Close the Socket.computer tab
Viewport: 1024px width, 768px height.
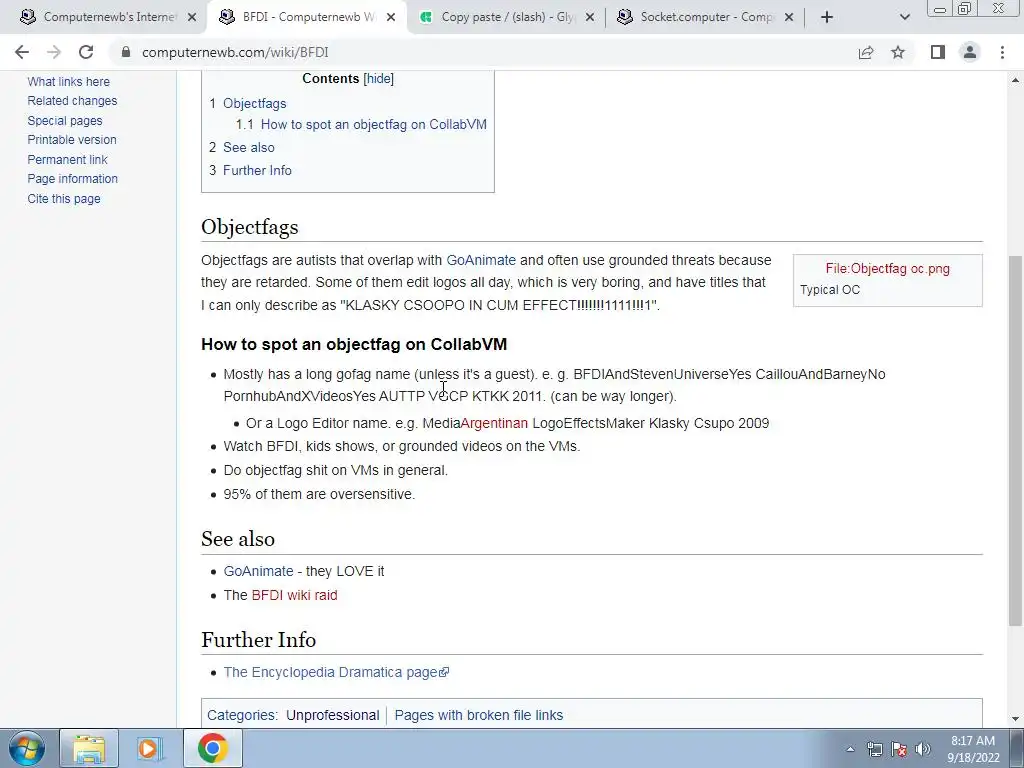tap(789, 17)
